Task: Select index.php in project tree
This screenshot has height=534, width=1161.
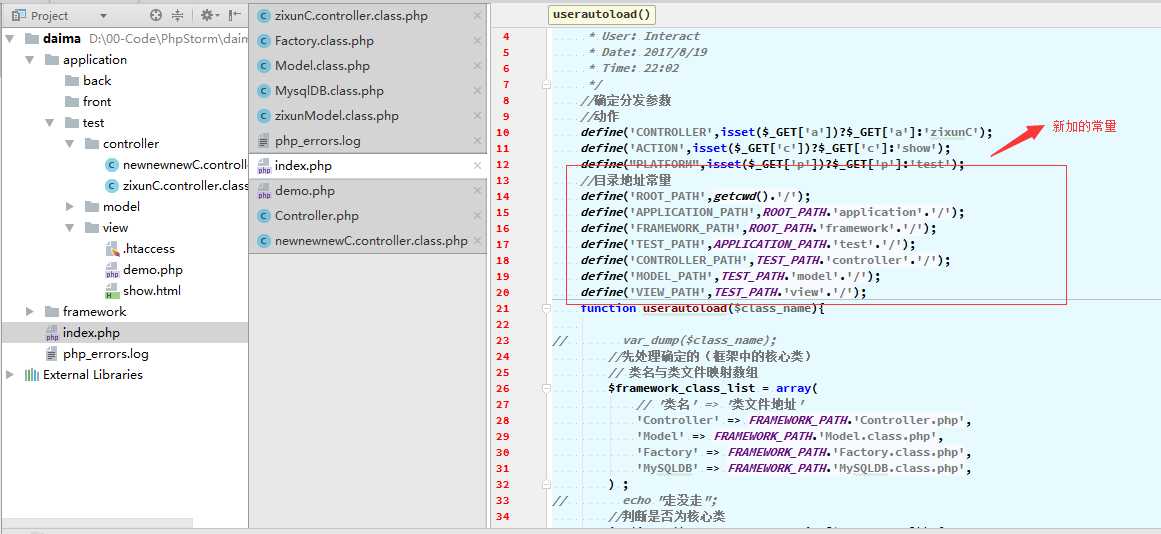Action: coord(91,333)
